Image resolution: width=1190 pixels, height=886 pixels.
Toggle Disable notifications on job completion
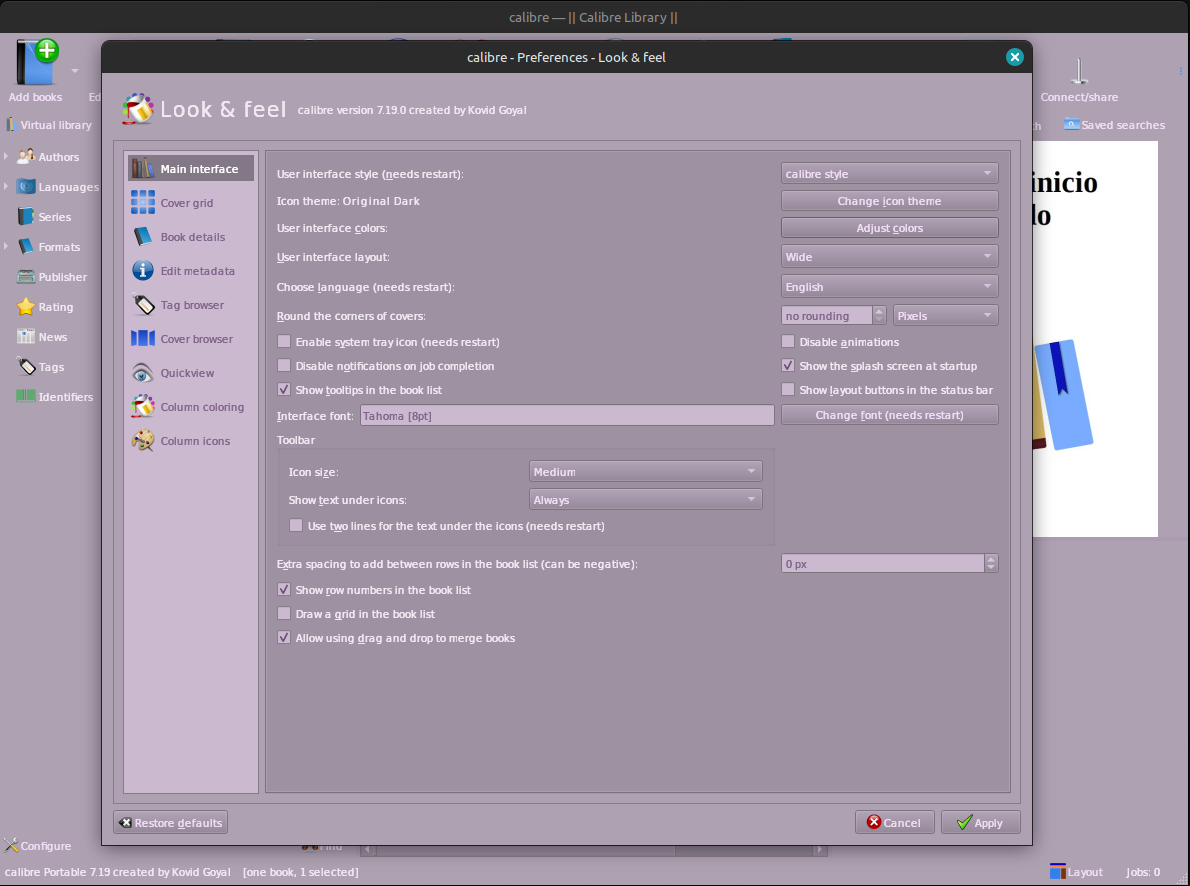284,366
